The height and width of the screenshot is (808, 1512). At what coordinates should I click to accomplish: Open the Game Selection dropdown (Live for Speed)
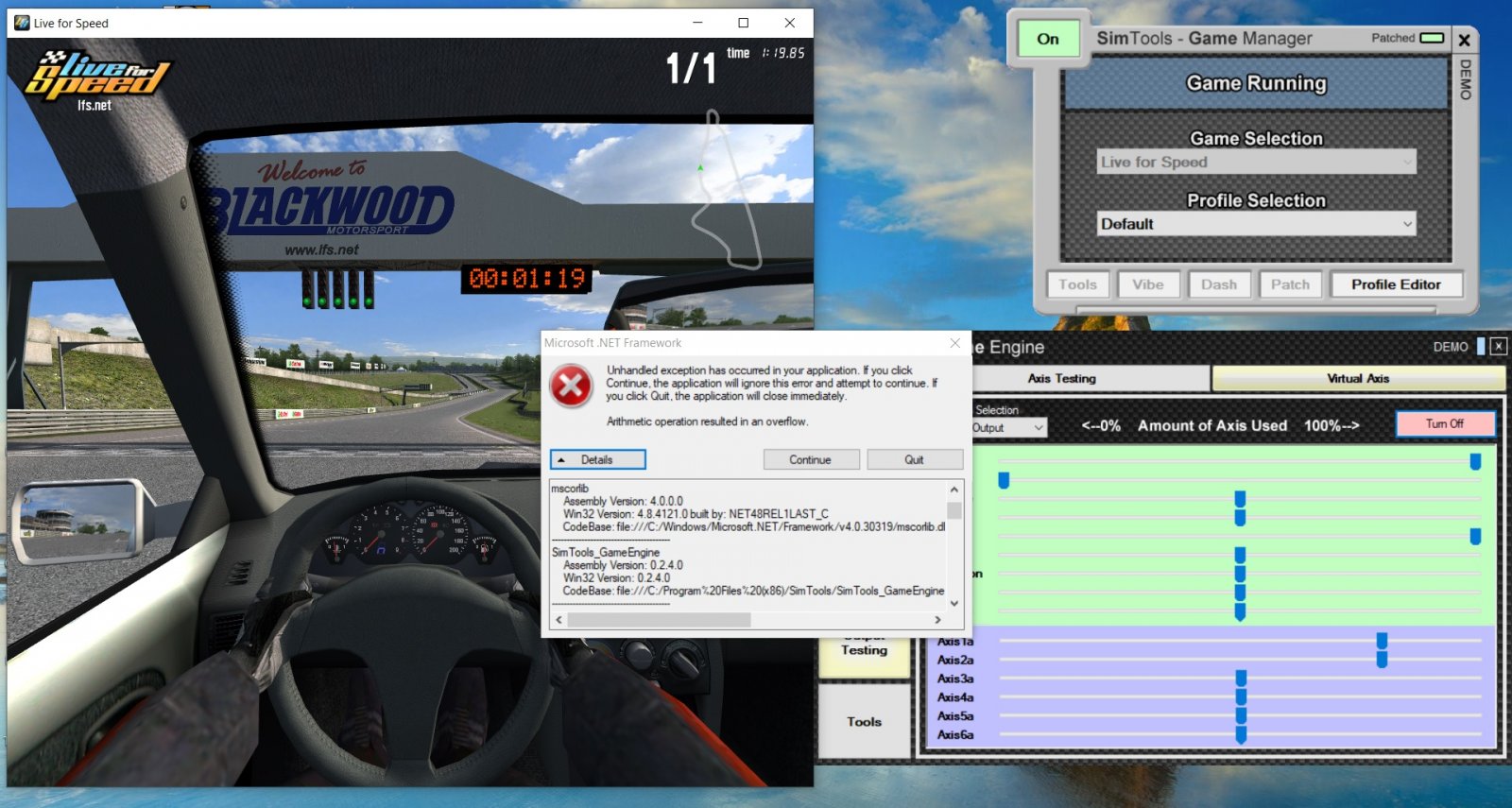coord(1256,162)
